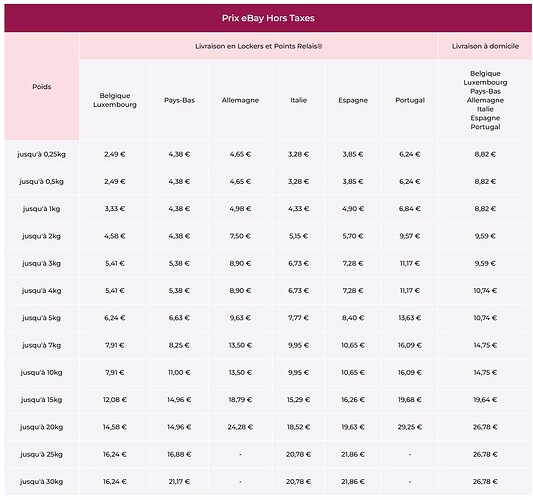Click the 18,52 € Italie price for 20kg
Image resolution: width=533 pixels, height=500 pixels.
click(x=298, y=427)
